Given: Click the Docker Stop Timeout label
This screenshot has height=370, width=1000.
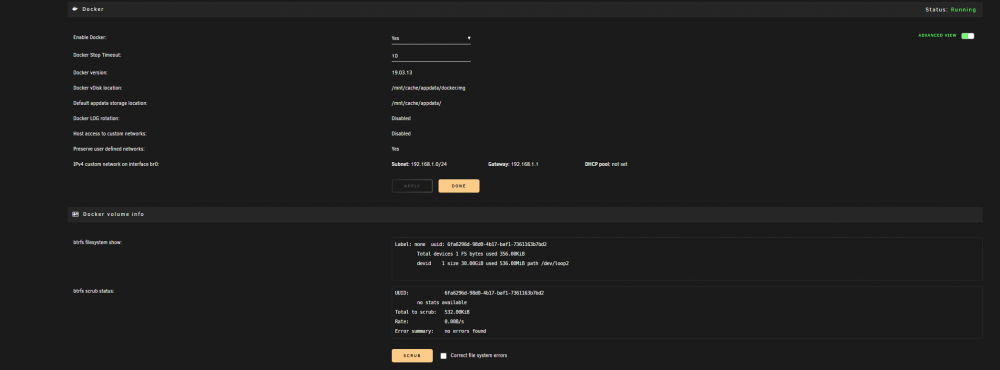Looking at the screenshot, I should [97, 56].
